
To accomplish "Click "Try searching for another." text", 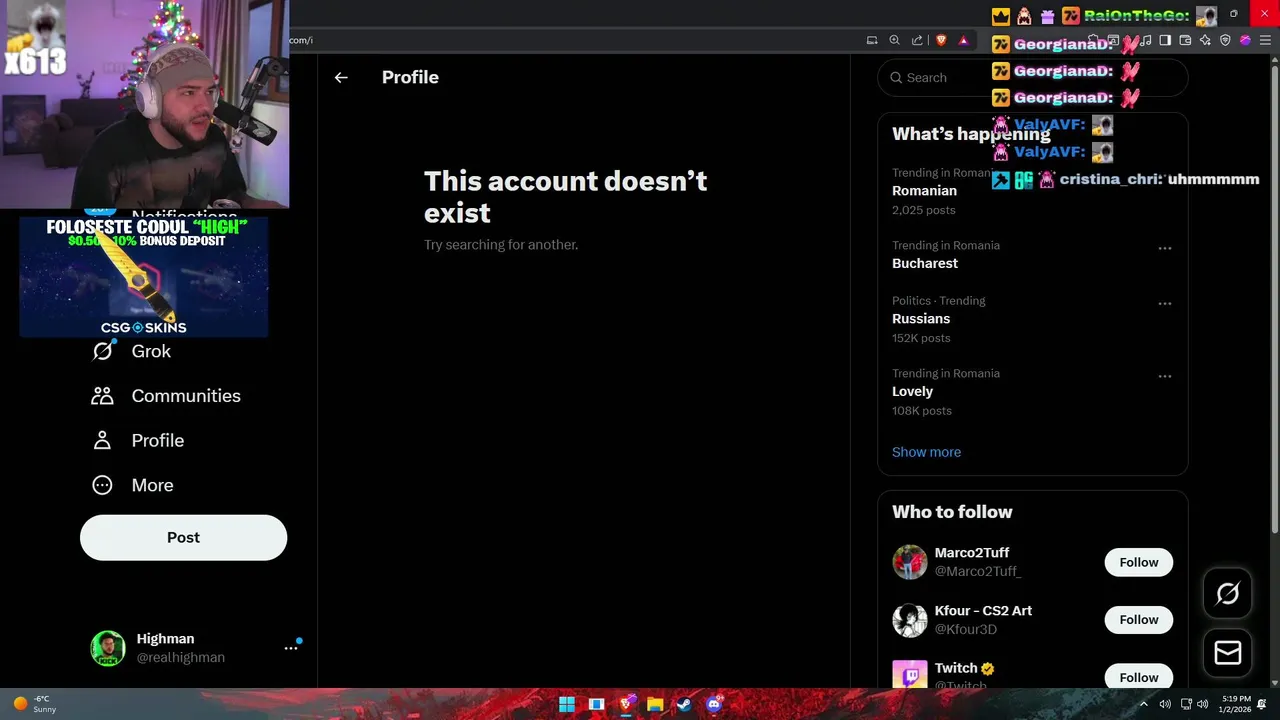I will 501,245.
